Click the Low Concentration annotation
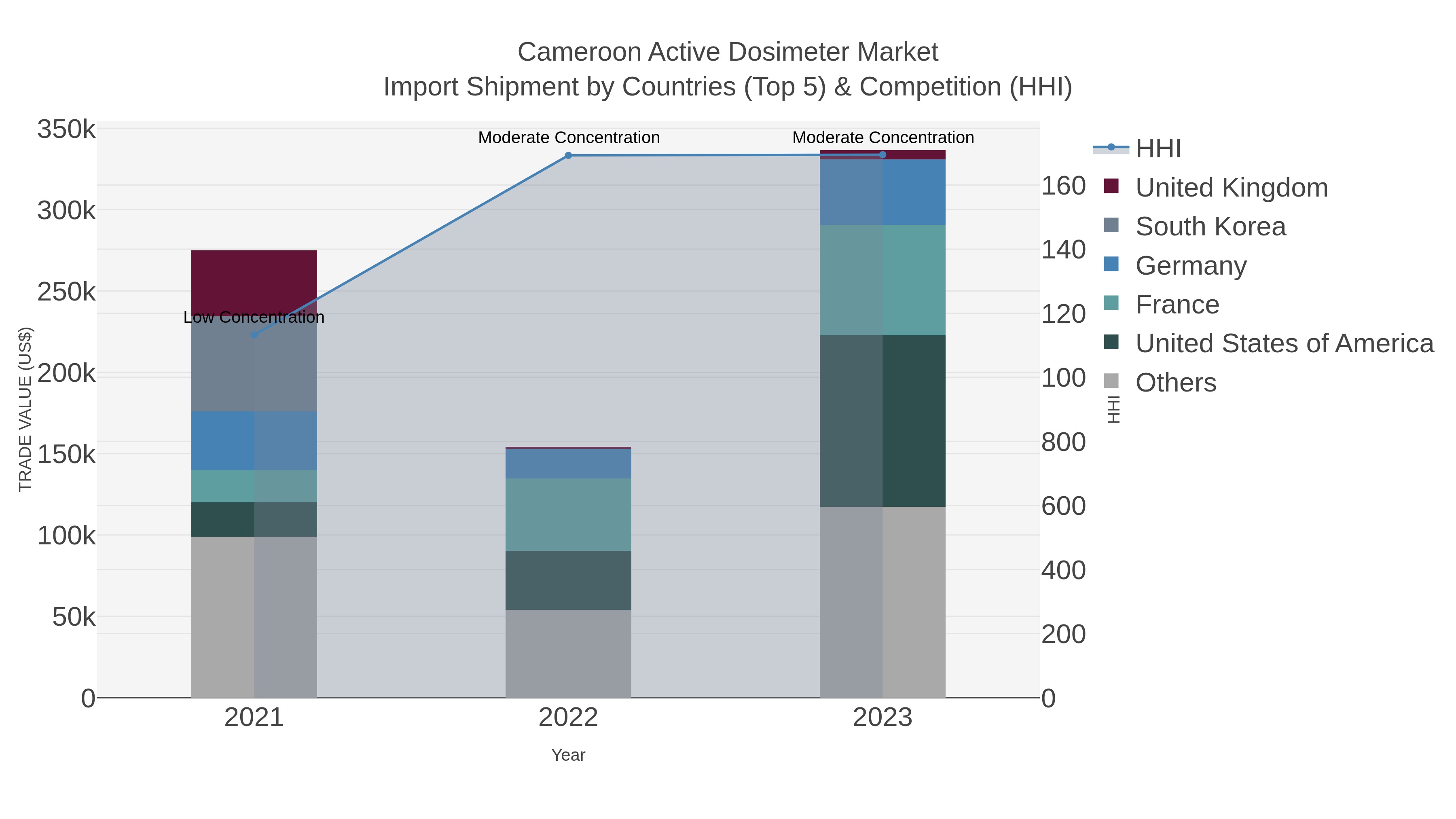1456x819 pixels. click(254, 317)
